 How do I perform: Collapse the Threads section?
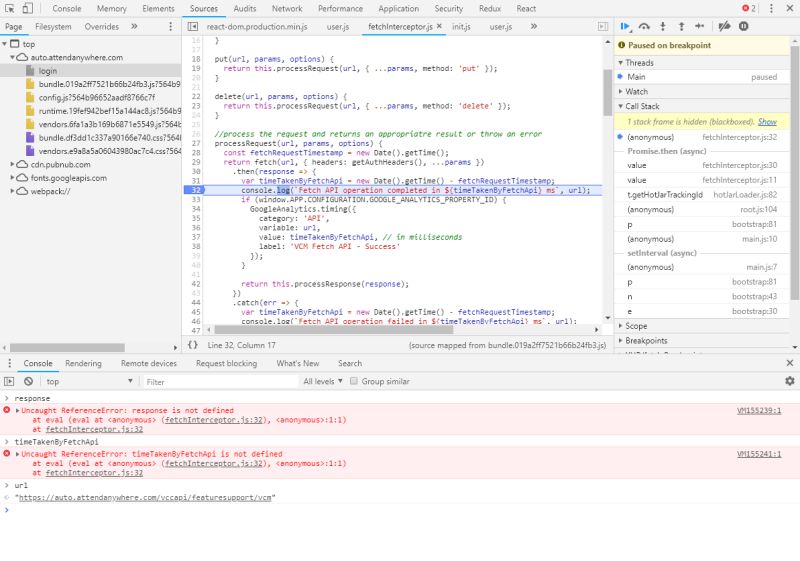[x=620, y=63]
